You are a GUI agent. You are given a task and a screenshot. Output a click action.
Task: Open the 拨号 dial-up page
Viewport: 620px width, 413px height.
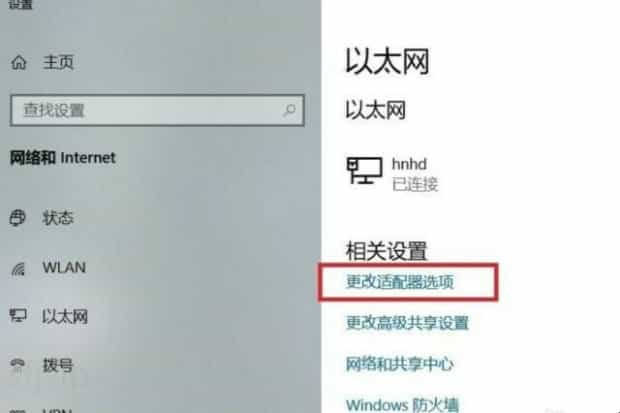(x=58, y=366)
